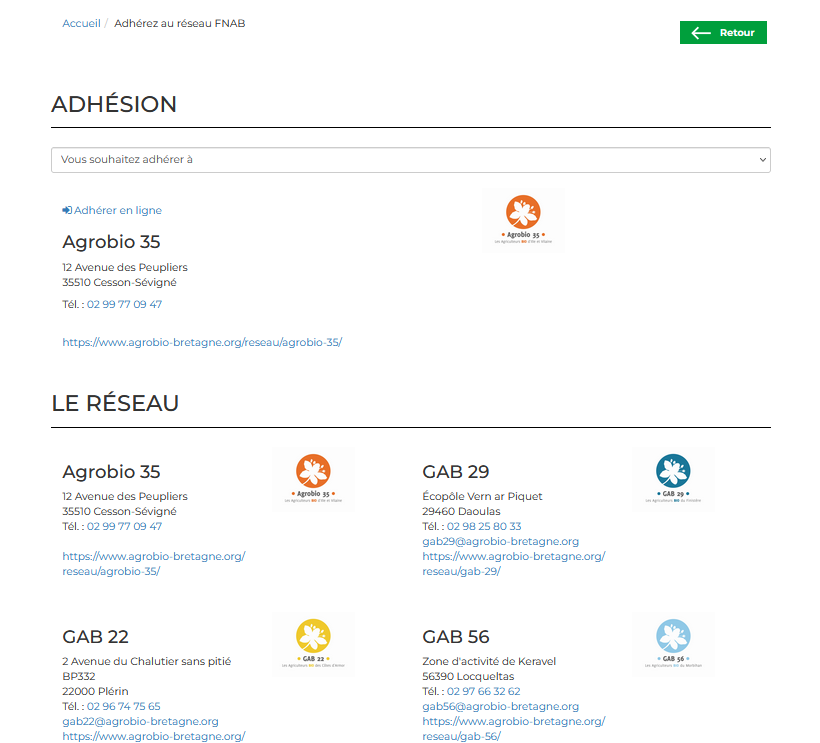Viewport: 820px width, 743px height.
Task: Open the 'Vous souhaitez adhérer à' dropdown
Action: (411, 159)
